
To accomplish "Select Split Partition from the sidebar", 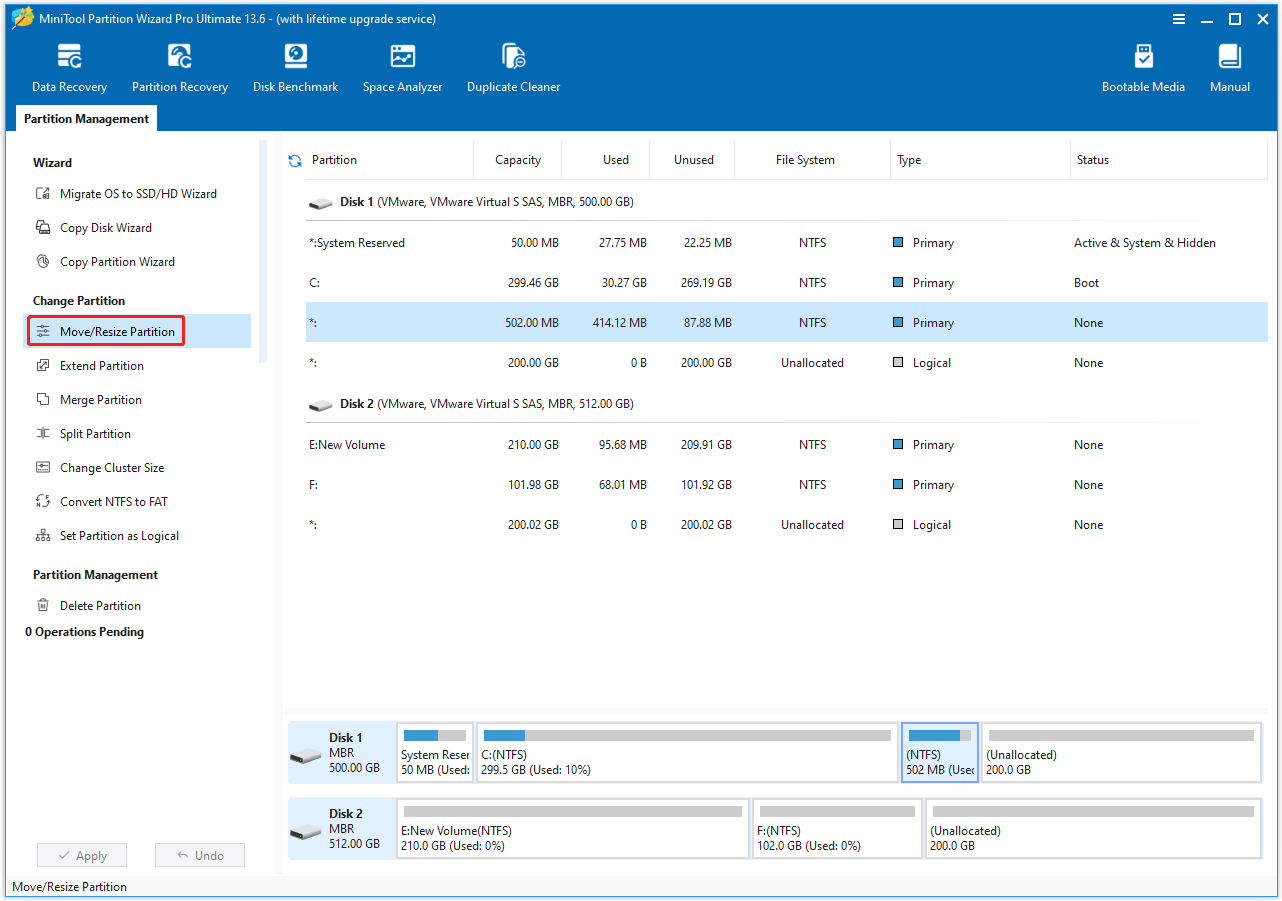I will 95,434.
